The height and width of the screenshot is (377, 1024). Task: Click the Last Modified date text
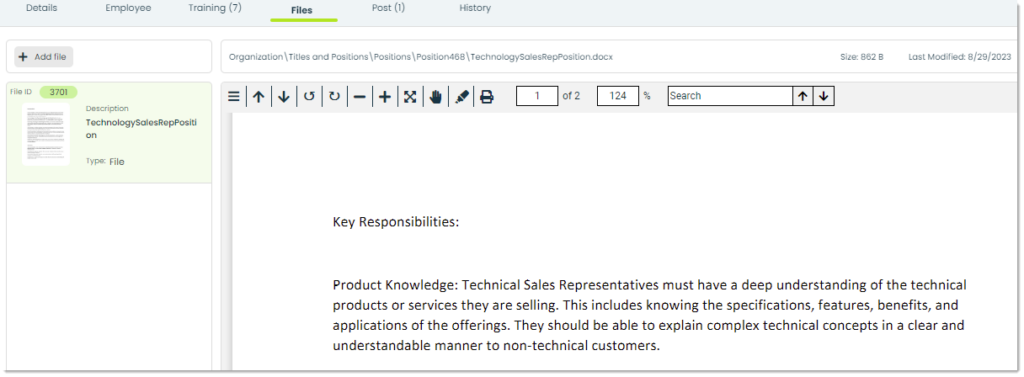(x=959, y=57)
